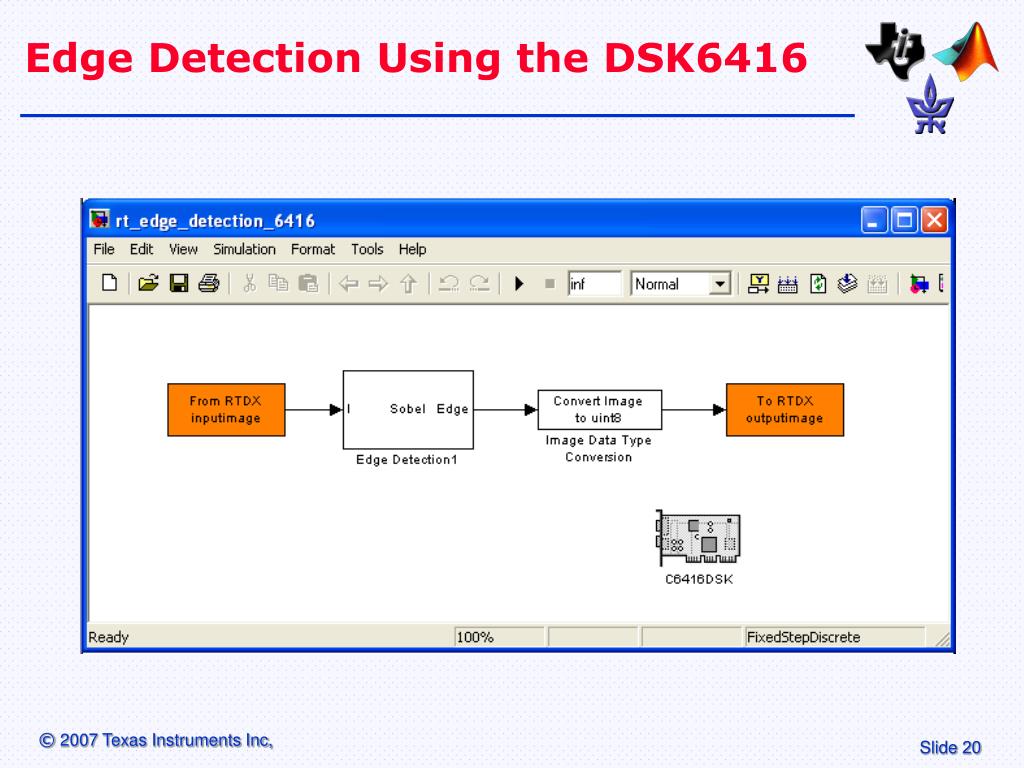This screenshot has height=768, width=1024.
Task: Click the C6416DSK label text
Action: coord(699,579)
